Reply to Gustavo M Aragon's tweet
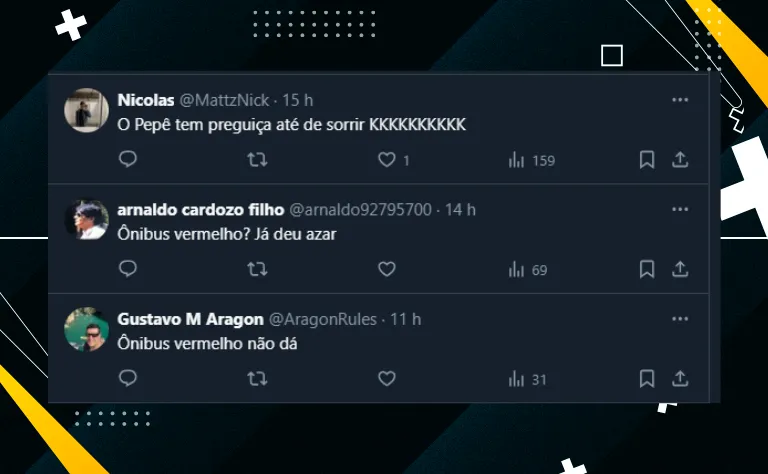The image size is (768, 474). (128, 378)
